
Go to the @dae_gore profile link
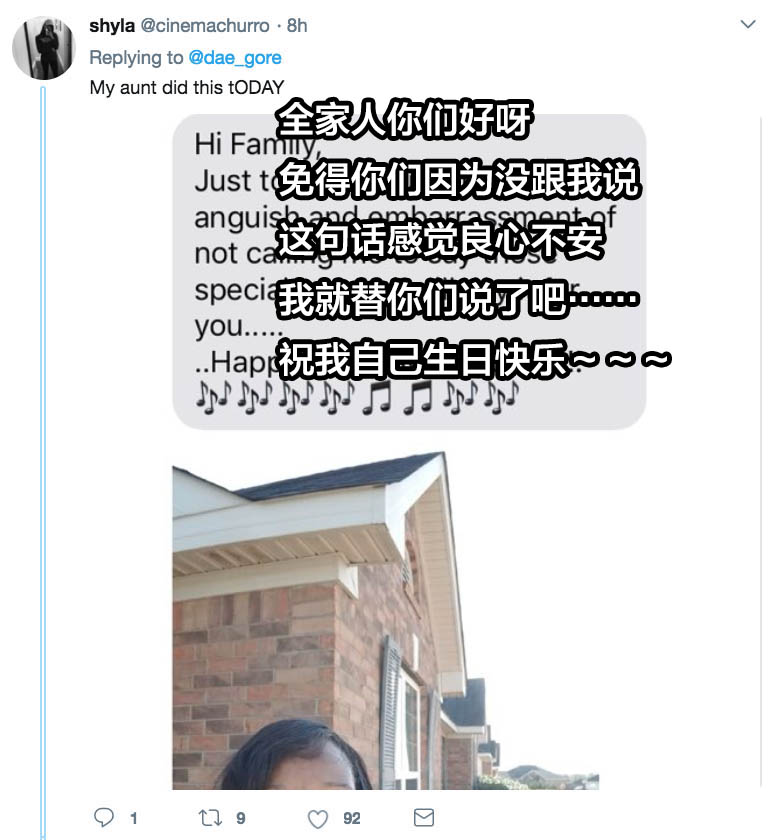[x=235, y=57]
